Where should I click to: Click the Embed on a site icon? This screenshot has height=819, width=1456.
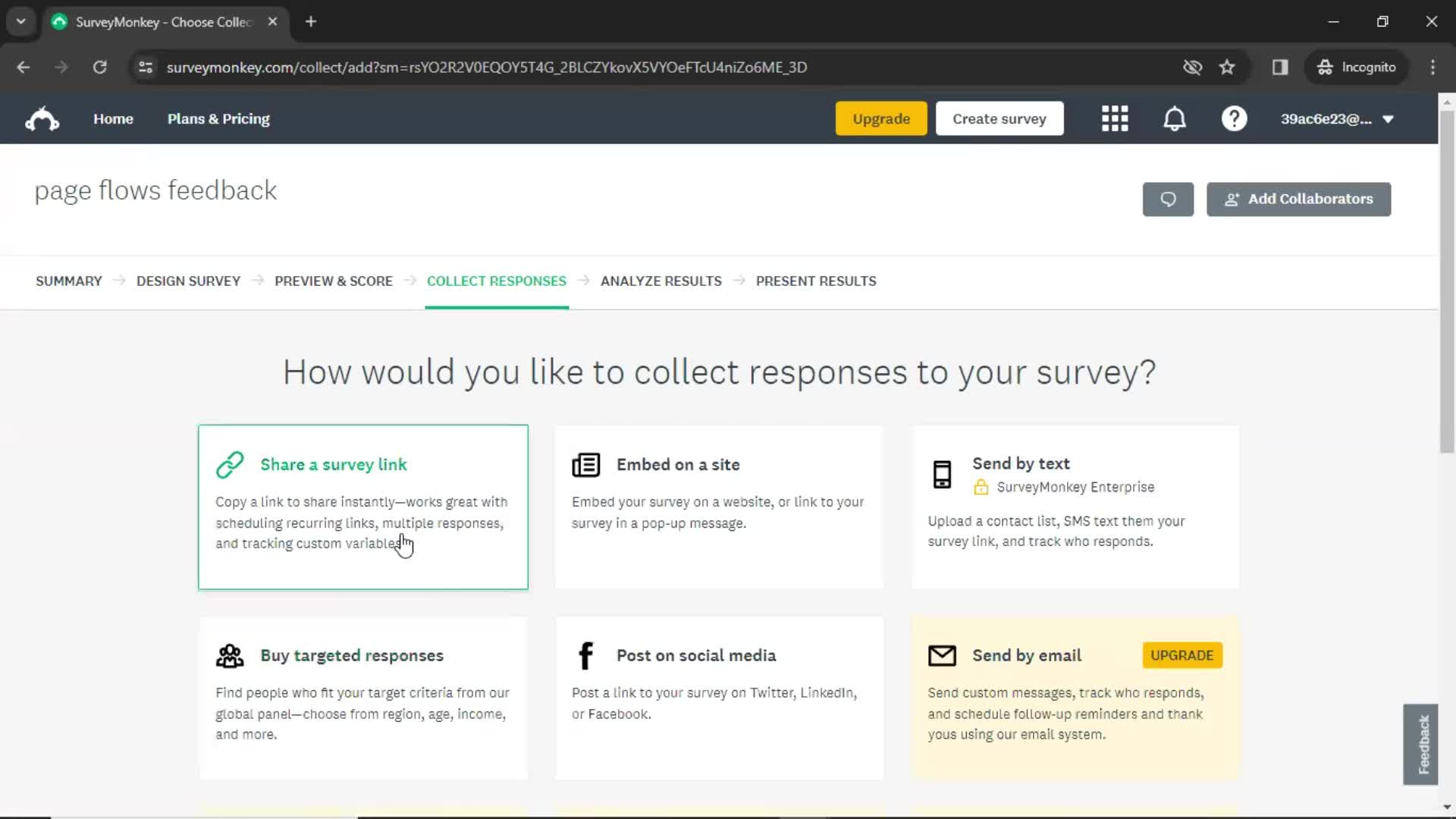coord(586,464)
